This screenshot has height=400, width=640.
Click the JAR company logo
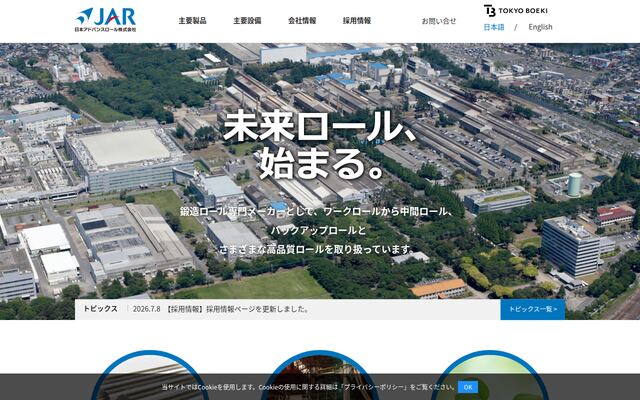click(106, 20)
